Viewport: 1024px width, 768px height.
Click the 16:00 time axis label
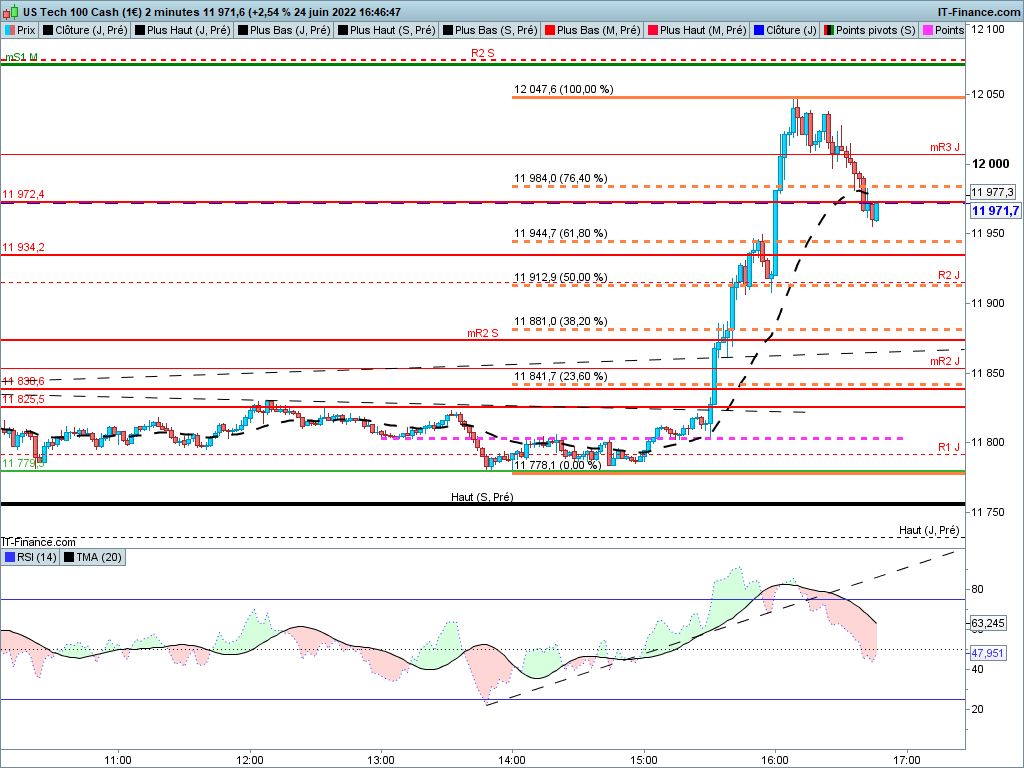tap(775, 760)
